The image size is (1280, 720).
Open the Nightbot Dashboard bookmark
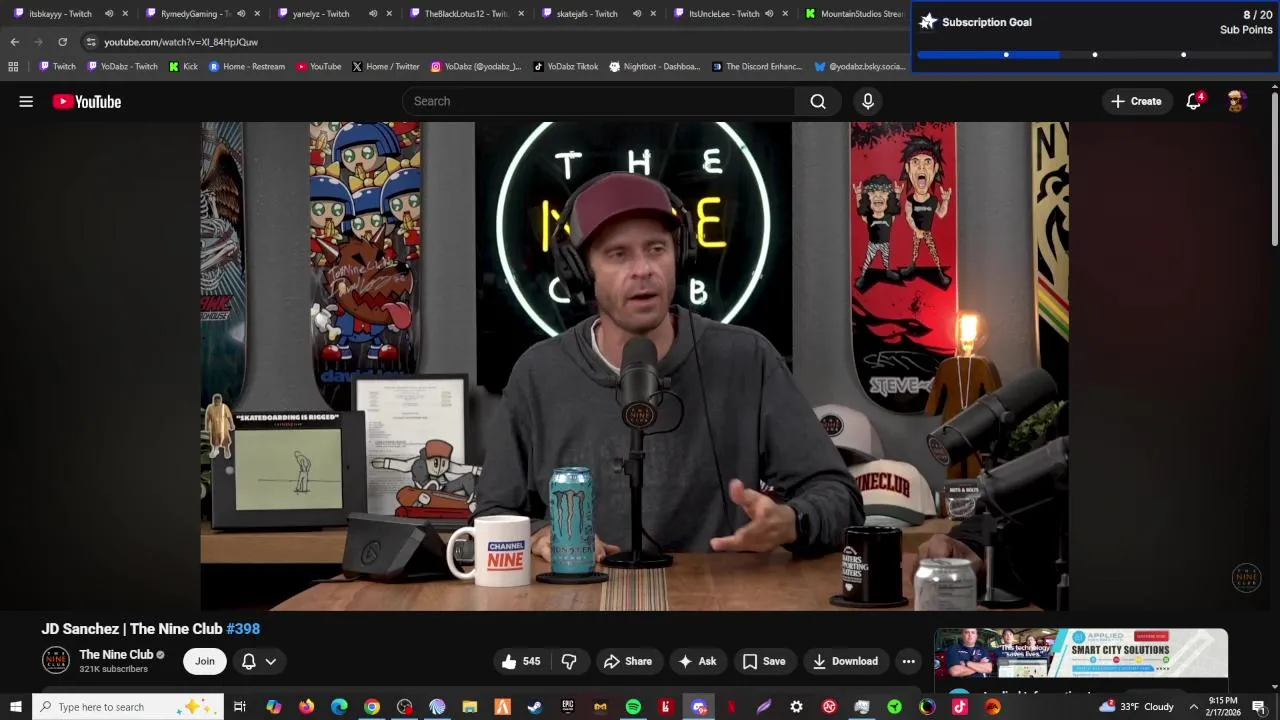click(654, 67)
